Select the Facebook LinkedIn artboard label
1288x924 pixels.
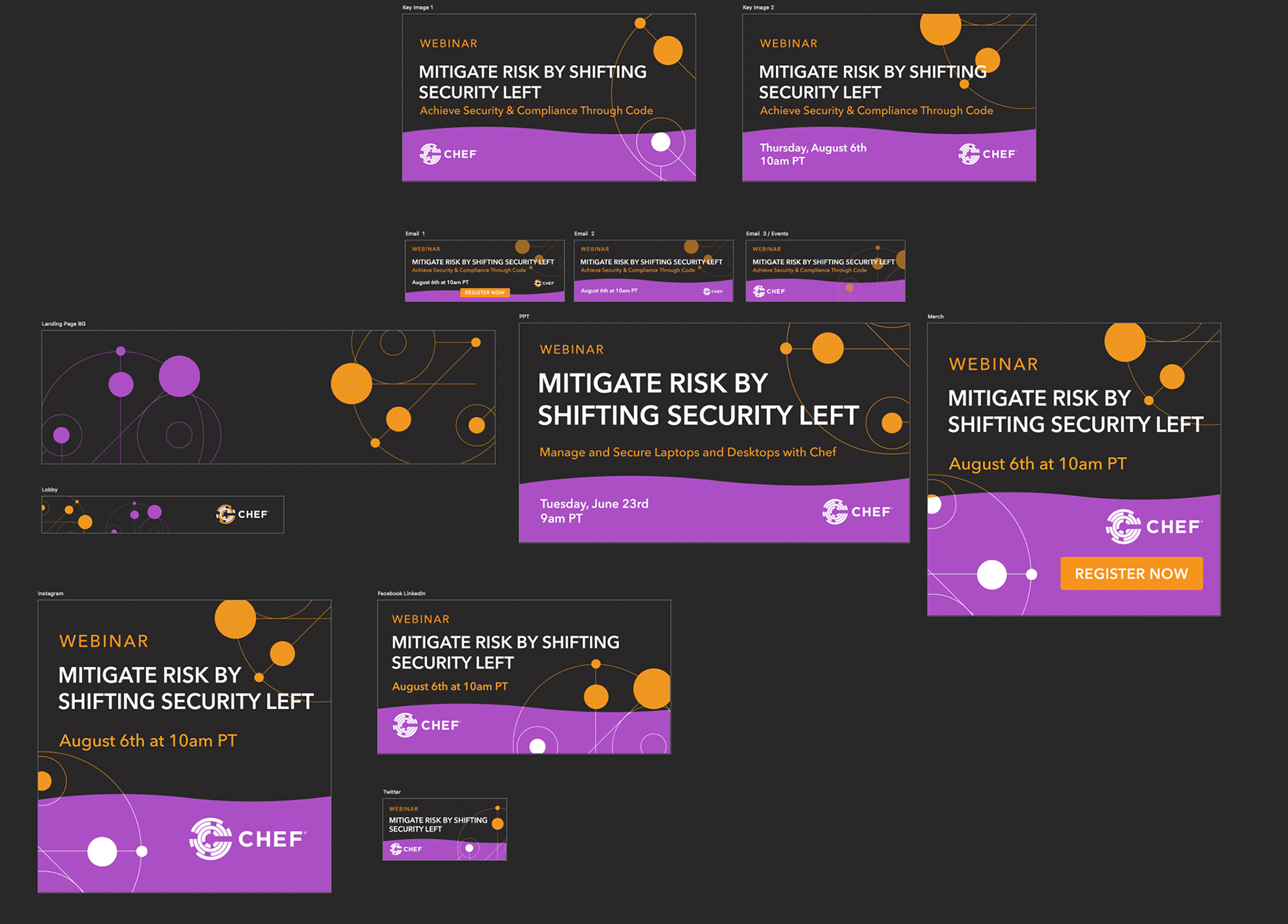401,593
